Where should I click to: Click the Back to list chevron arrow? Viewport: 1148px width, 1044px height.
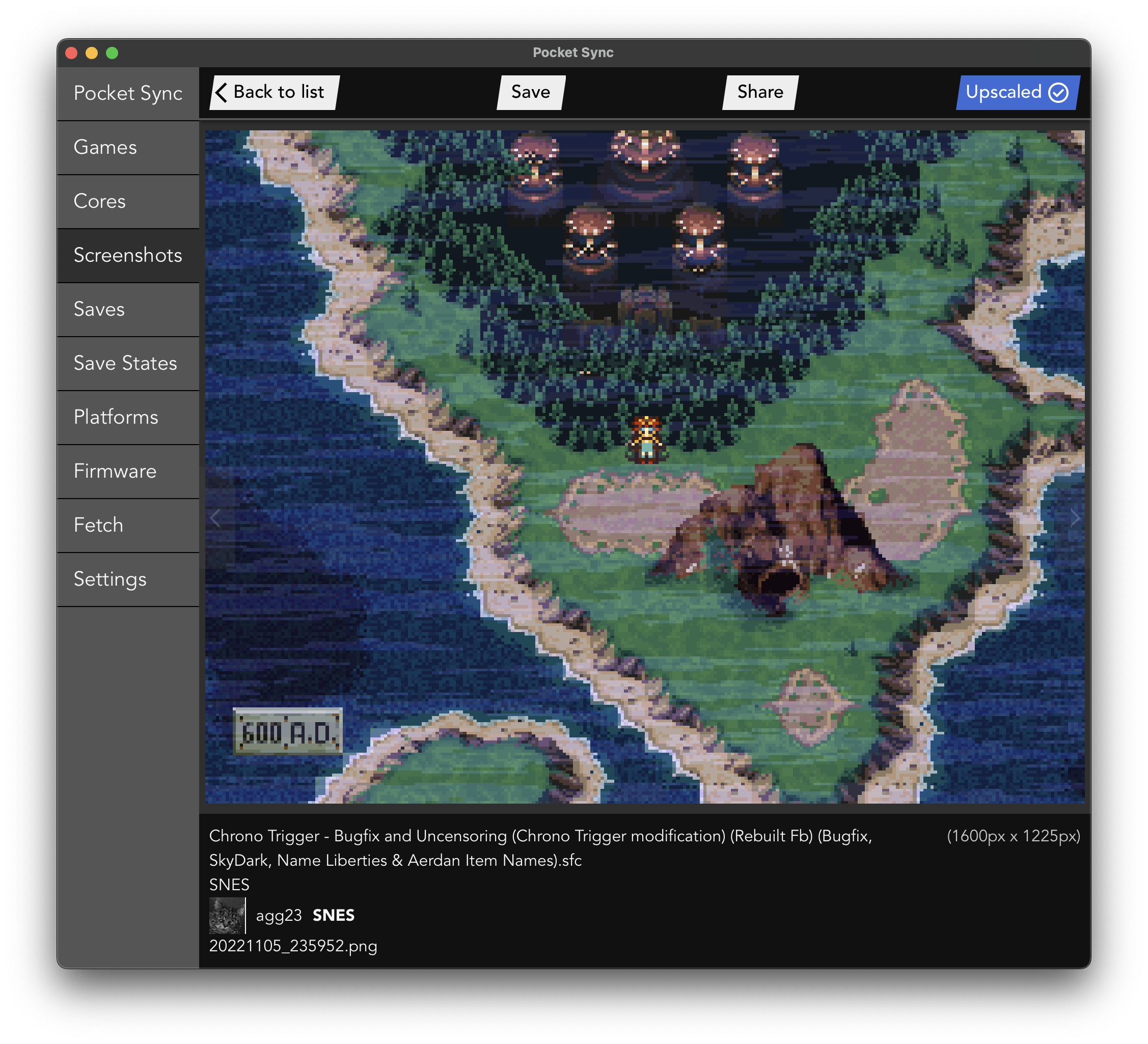click(x=222, y=92)
